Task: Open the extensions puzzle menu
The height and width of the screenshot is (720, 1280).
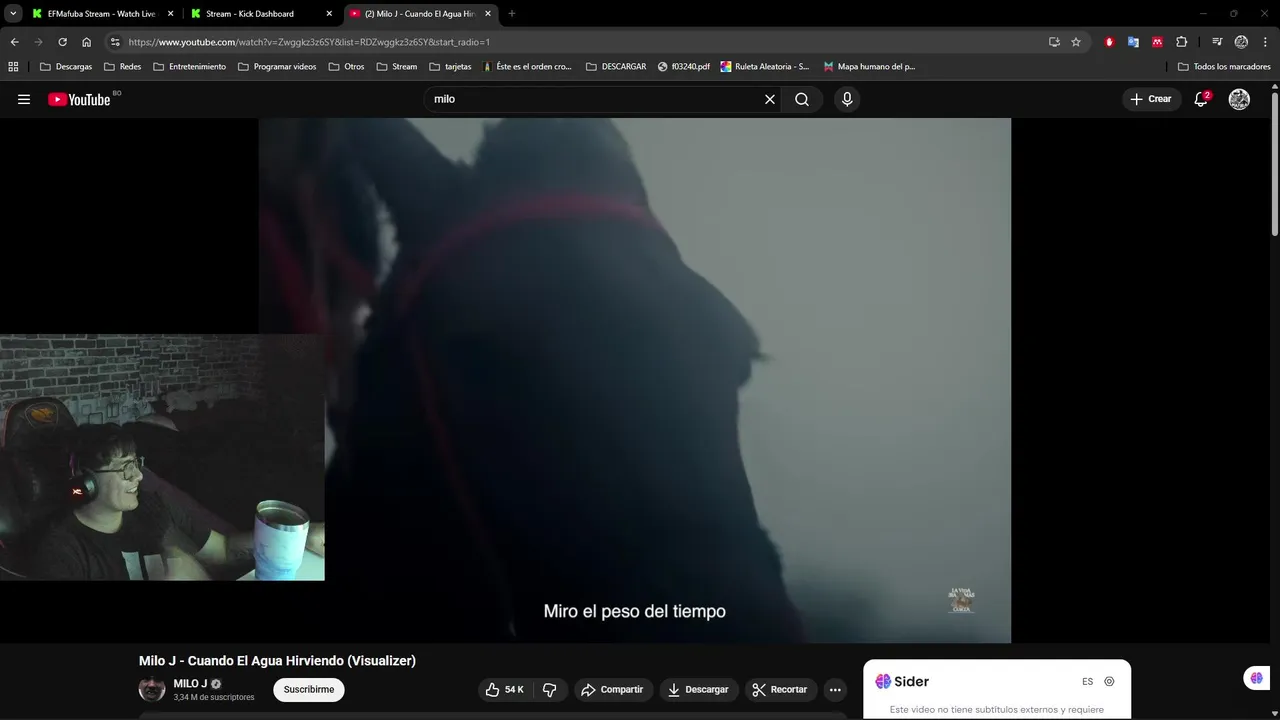Action: (1182, 42)
